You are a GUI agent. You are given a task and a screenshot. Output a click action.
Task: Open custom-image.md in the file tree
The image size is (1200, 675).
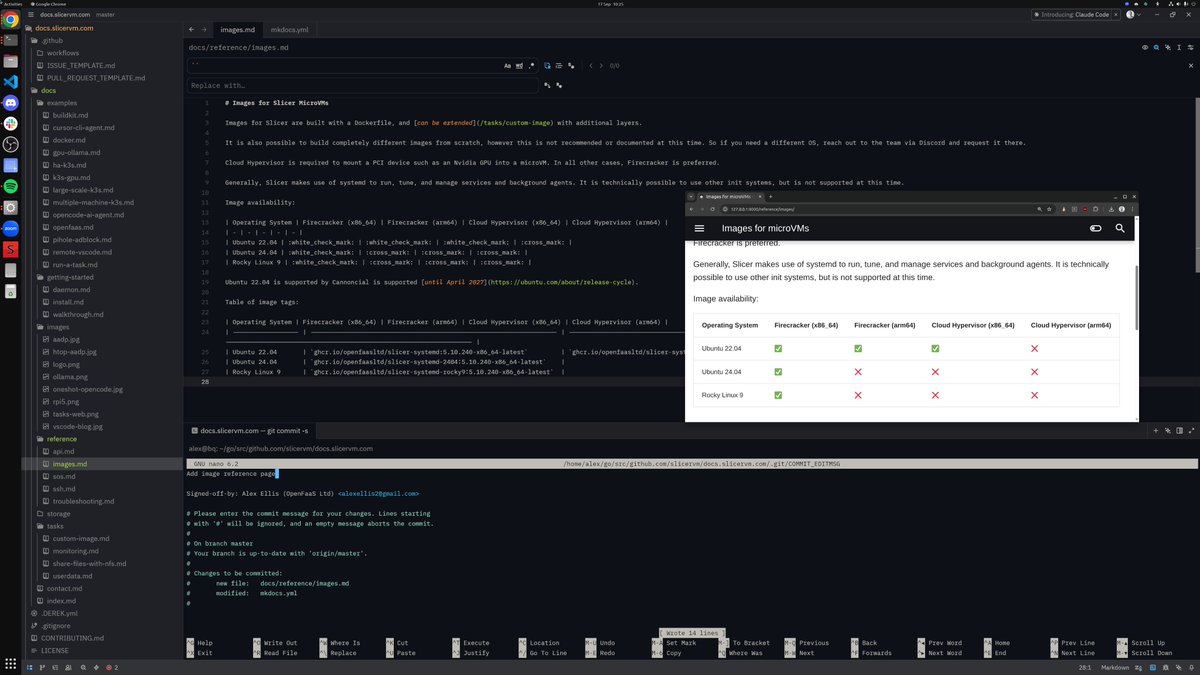[81, 538]
